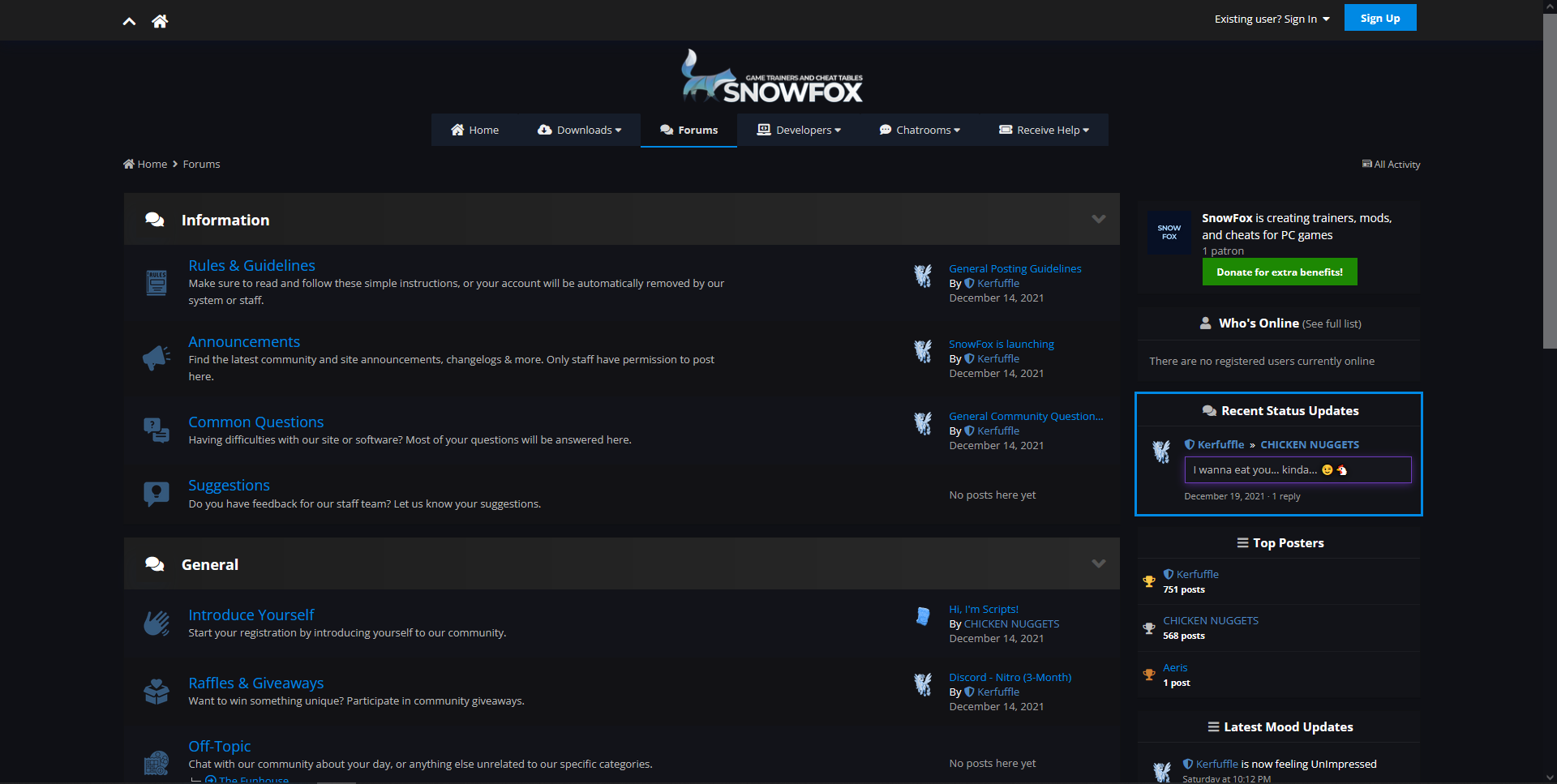Click the Raffles & Giveaways box icon
The width and height of the screenshot is (1557, 784).
(x=157, y=691)
